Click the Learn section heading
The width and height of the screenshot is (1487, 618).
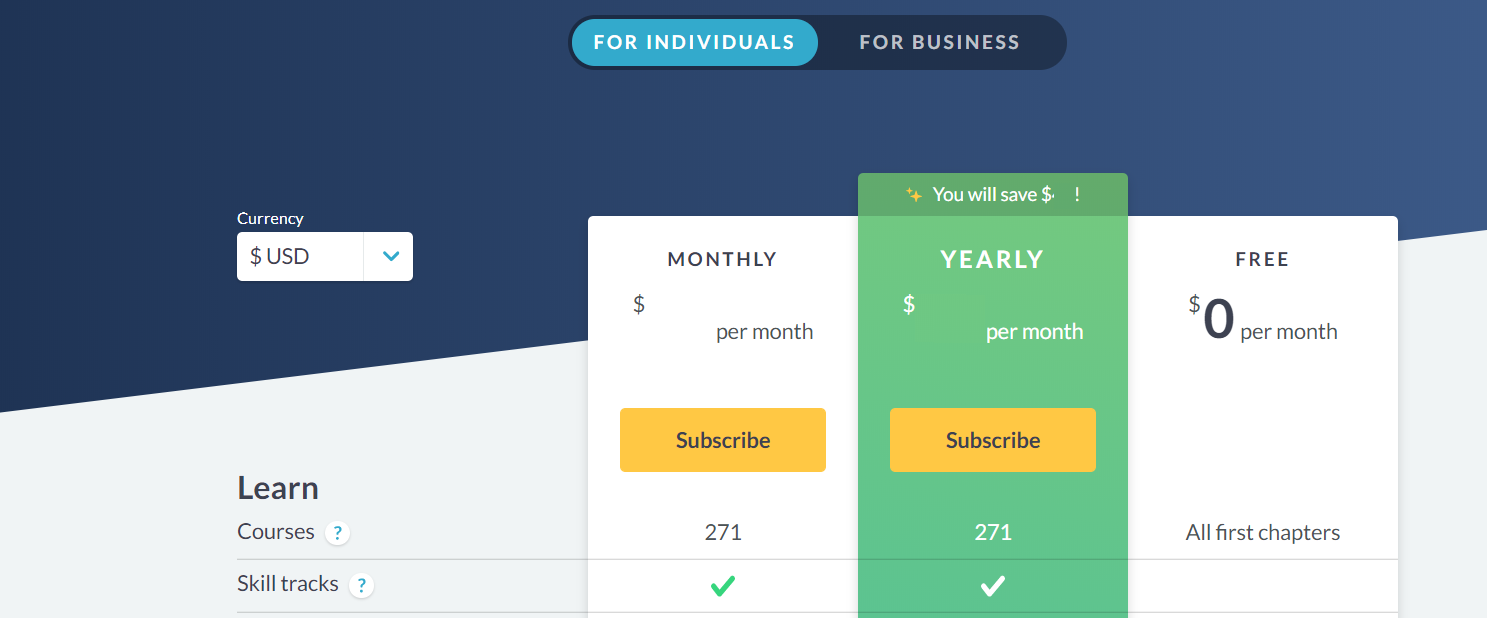click(278, 488)
